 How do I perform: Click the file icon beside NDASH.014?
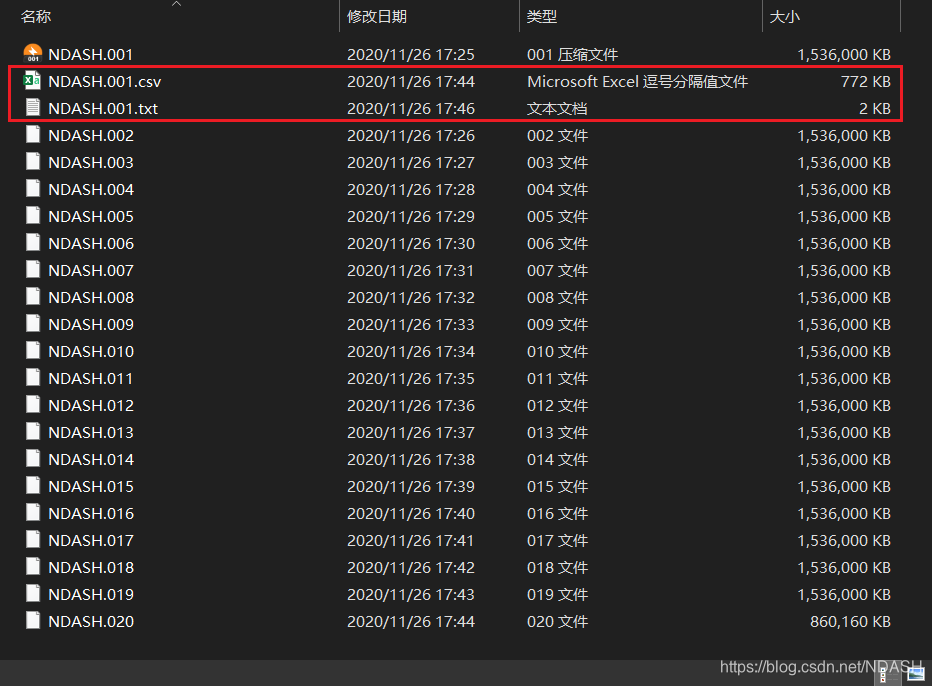coord(33,459)
